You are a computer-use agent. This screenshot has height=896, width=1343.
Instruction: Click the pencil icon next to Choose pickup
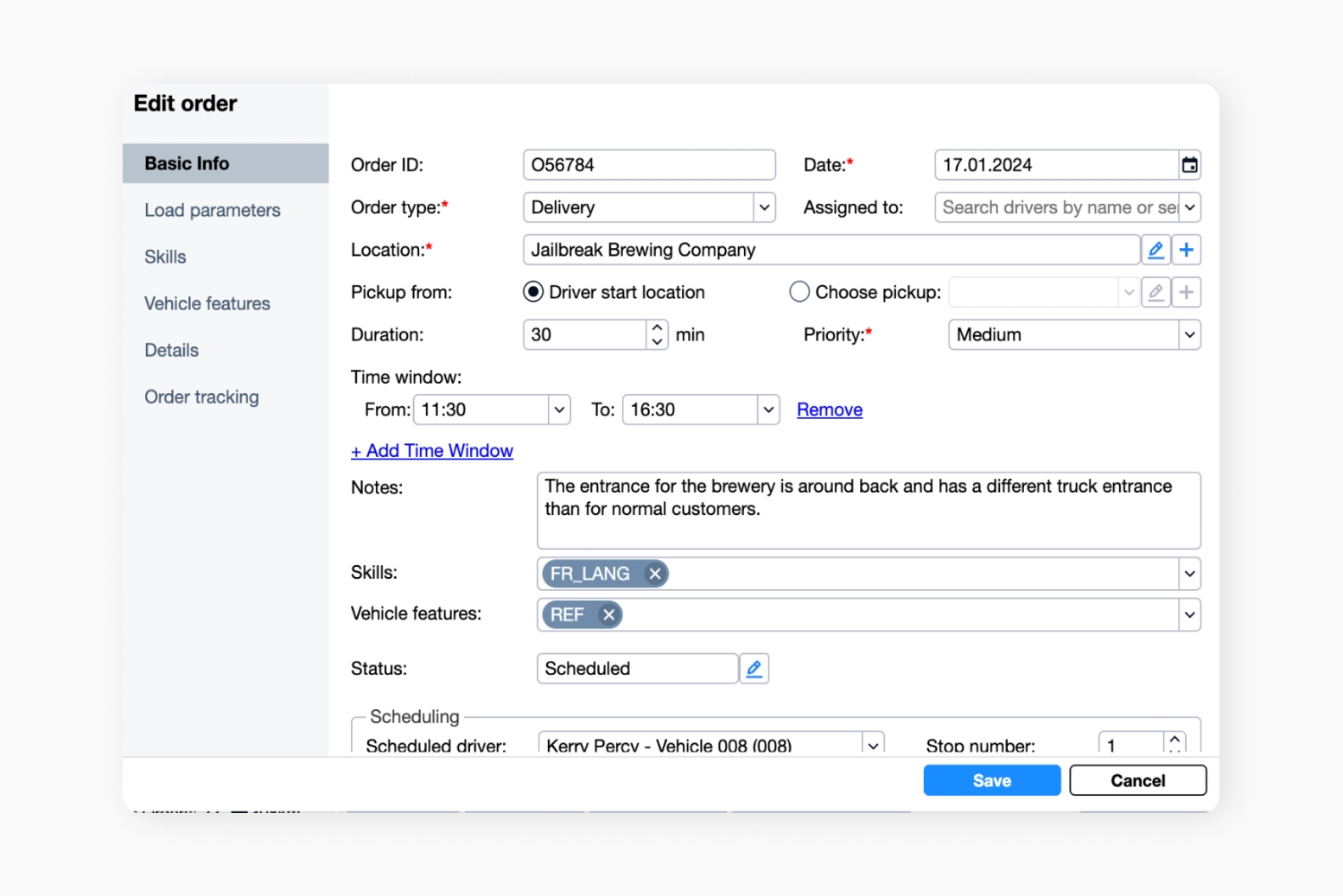point(1155,292)
